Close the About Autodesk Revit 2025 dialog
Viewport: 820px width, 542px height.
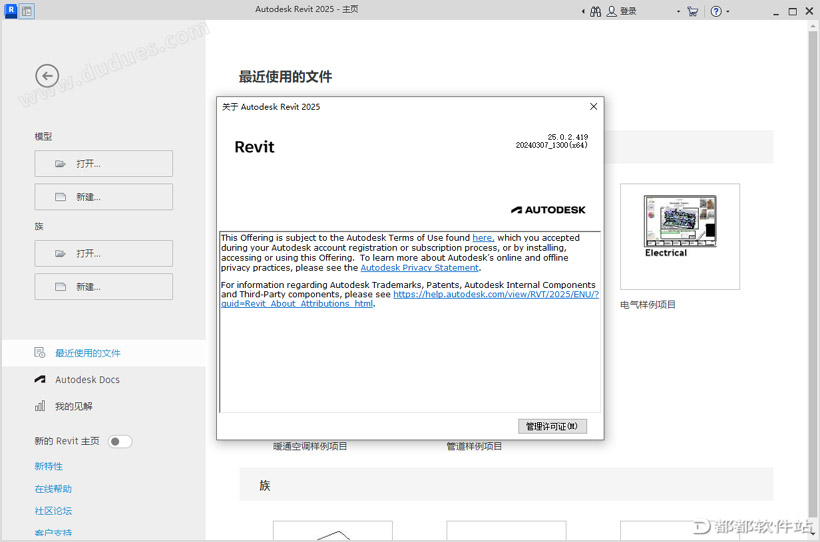[594, 107]
